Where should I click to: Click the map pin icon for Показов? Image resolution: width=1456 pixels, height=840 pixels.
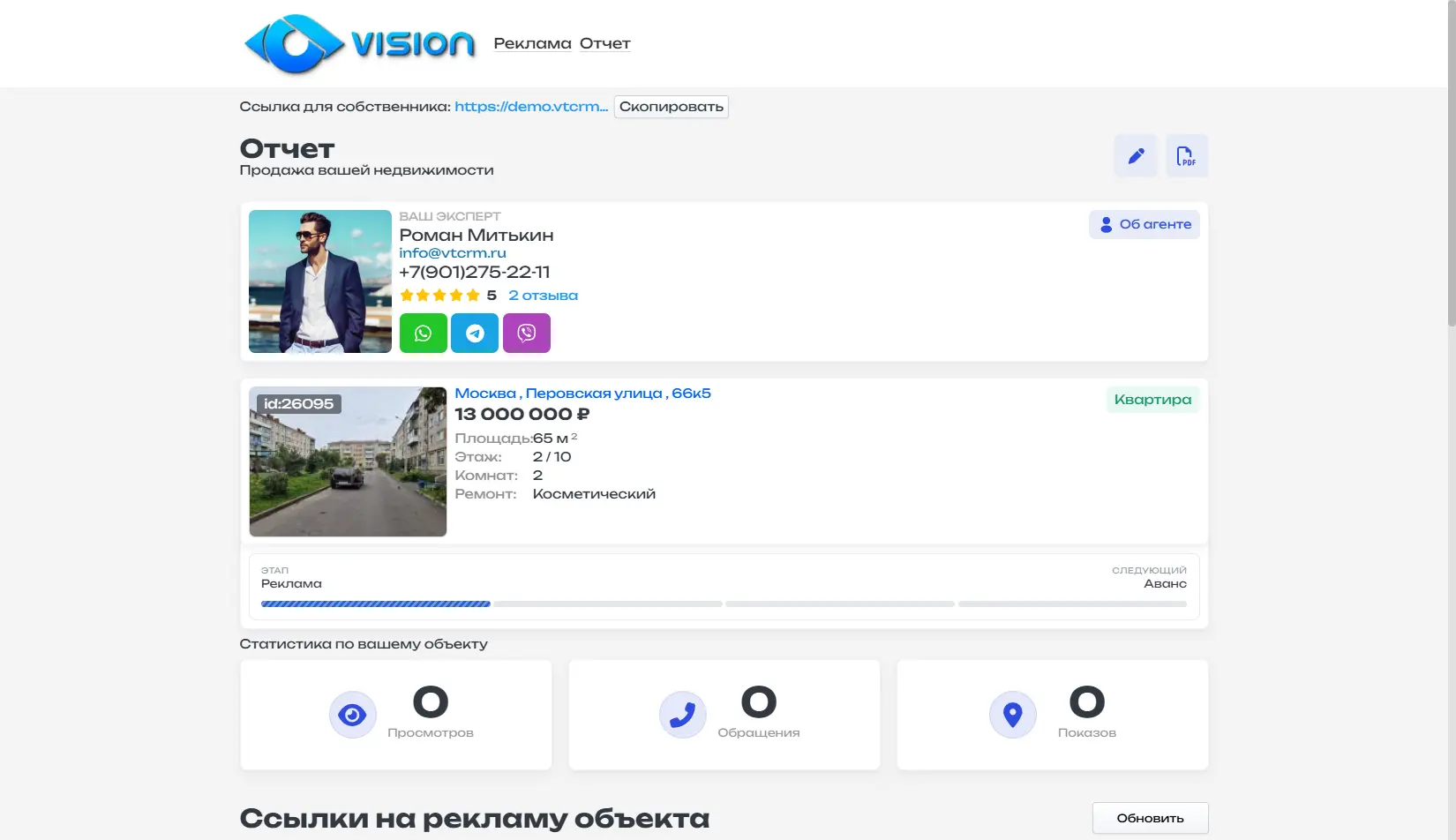1012,715
